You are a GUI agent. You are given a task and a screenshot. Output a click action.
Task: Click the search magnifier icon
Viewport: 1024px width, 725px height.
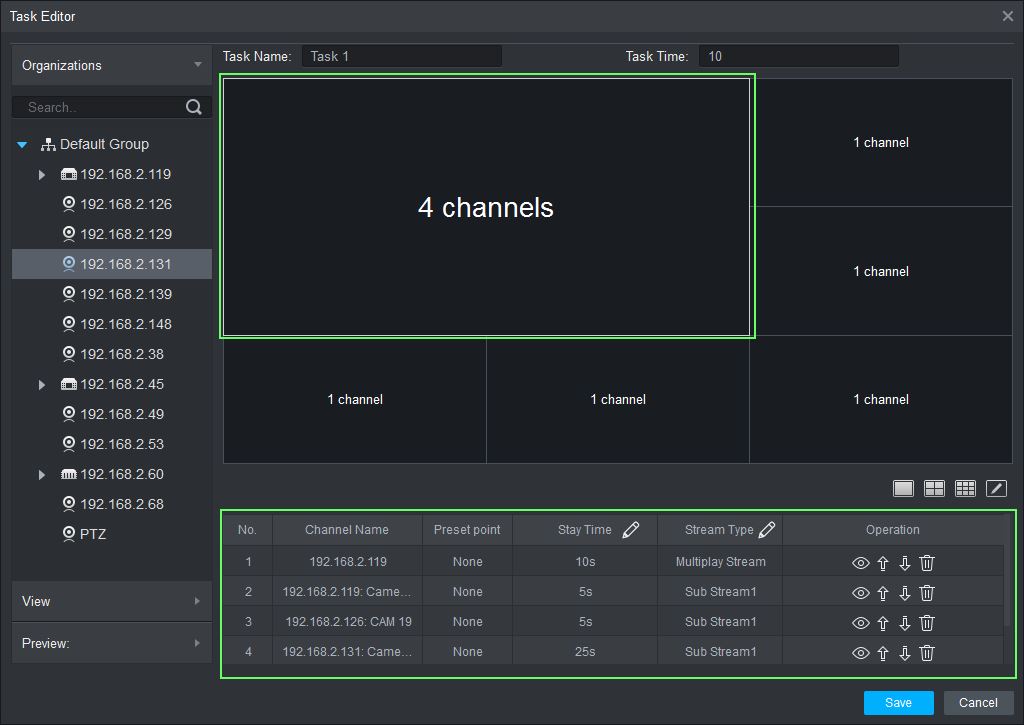click(194, 107)
